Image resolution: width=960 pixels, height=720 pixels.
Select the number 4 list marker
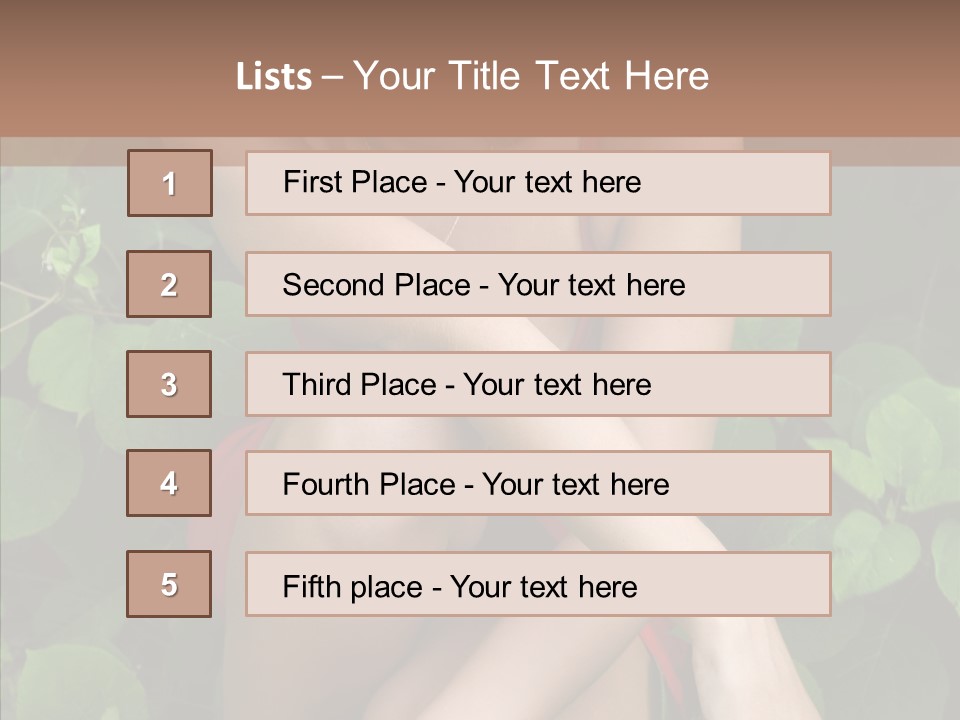169,483
